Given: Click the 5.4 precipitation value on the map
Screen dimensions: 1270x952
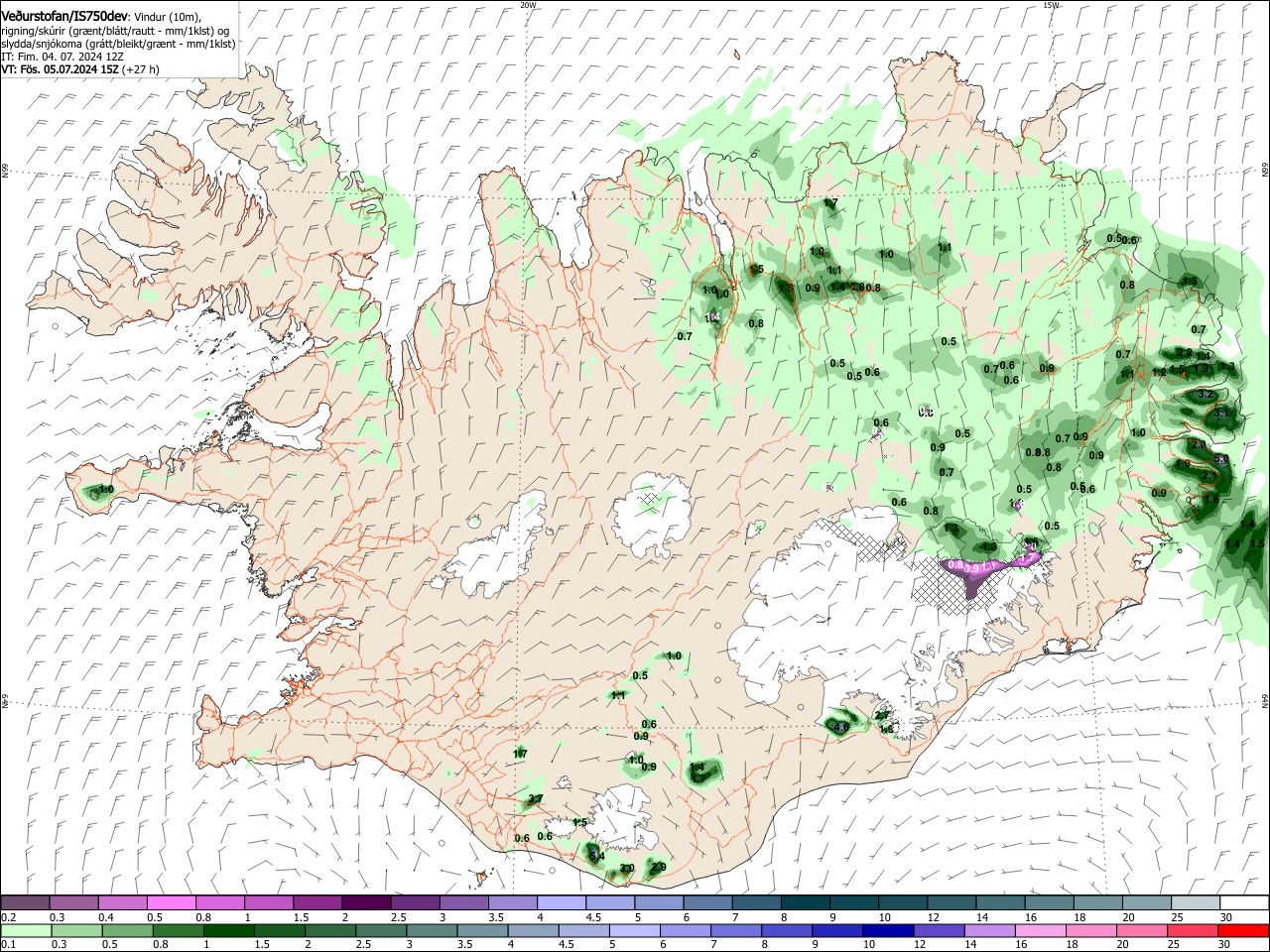Looking at the screenshot, I should click(x=596, y=855).
